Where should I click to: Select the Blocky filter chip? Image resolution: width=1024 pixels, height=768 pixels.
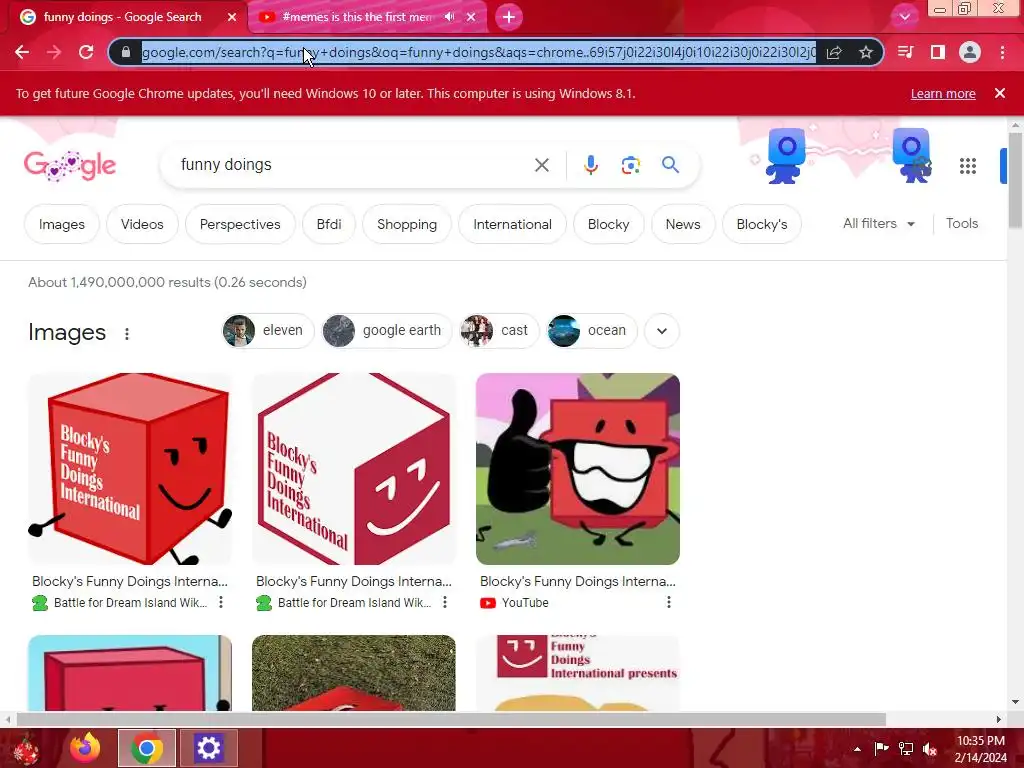coord(608,224)
